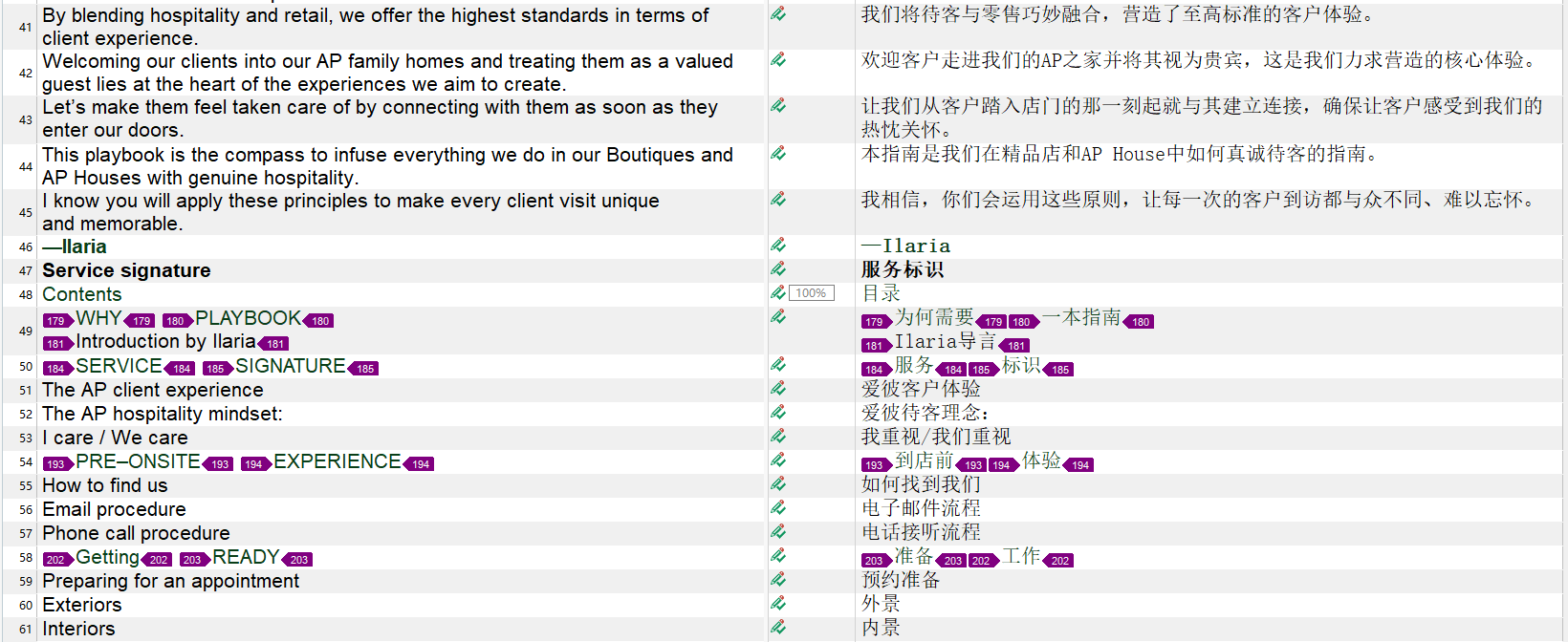Click the status icon on the 'Exteriors' row
Image resolution: width=1568 pixels, height=642 pixels.
[778, 603]
